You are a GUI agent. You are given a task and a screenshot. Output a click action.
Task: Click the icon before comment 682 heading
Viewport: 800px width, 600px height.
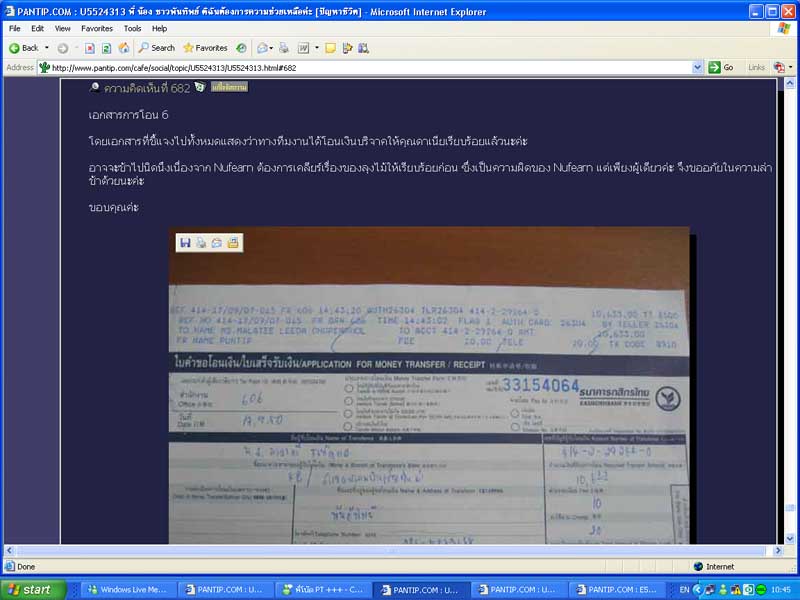point(94,87)
